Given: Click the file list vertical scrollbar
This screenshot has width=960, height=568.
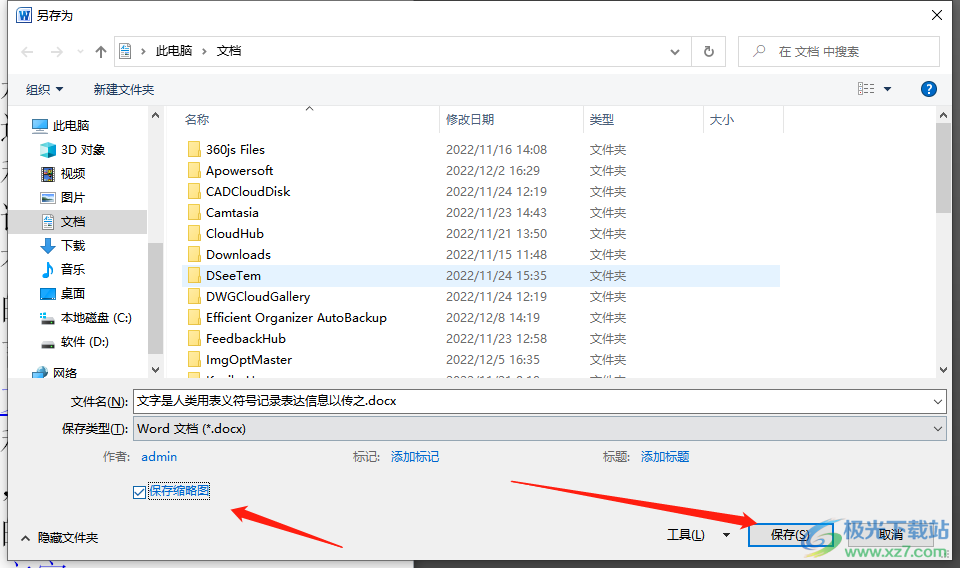Looking at the screenshot, I should tap(943, 168).
